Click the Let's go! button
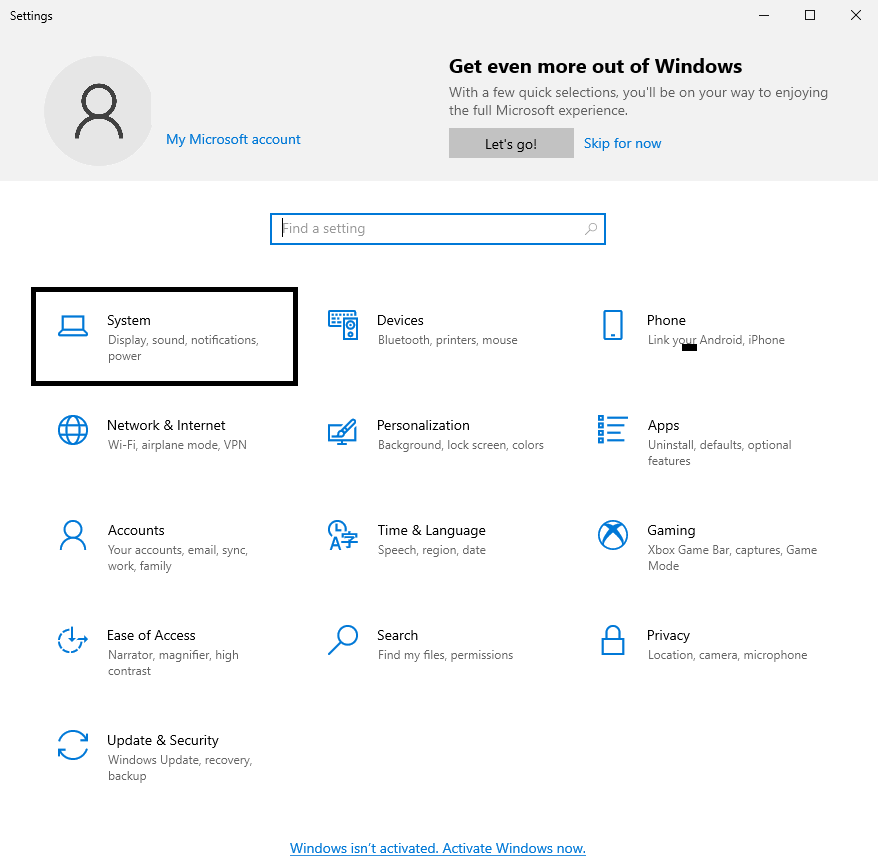 [x=511, y=143]
